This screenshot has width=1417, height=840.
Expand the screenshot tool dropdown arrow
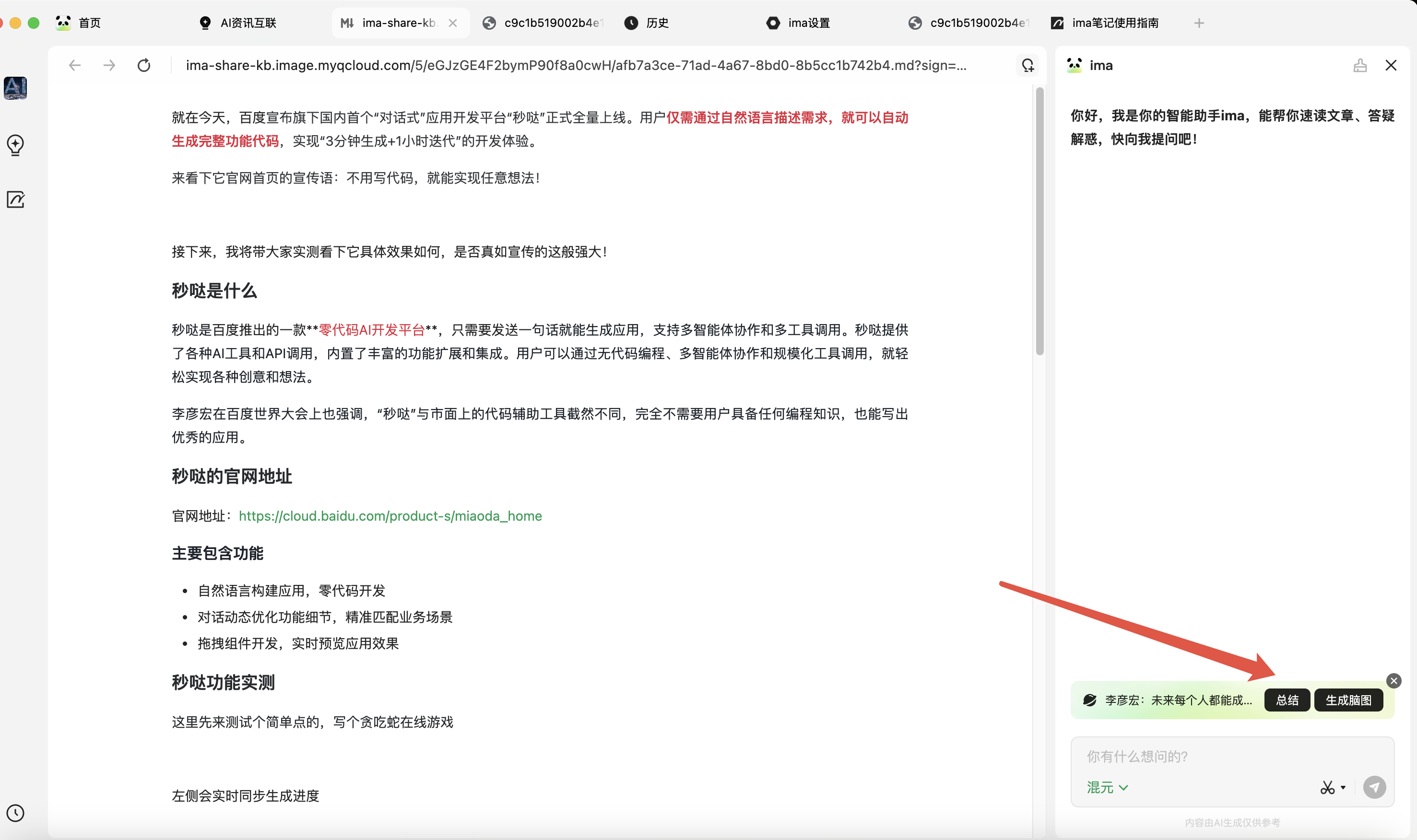[x=1343, y=787]
